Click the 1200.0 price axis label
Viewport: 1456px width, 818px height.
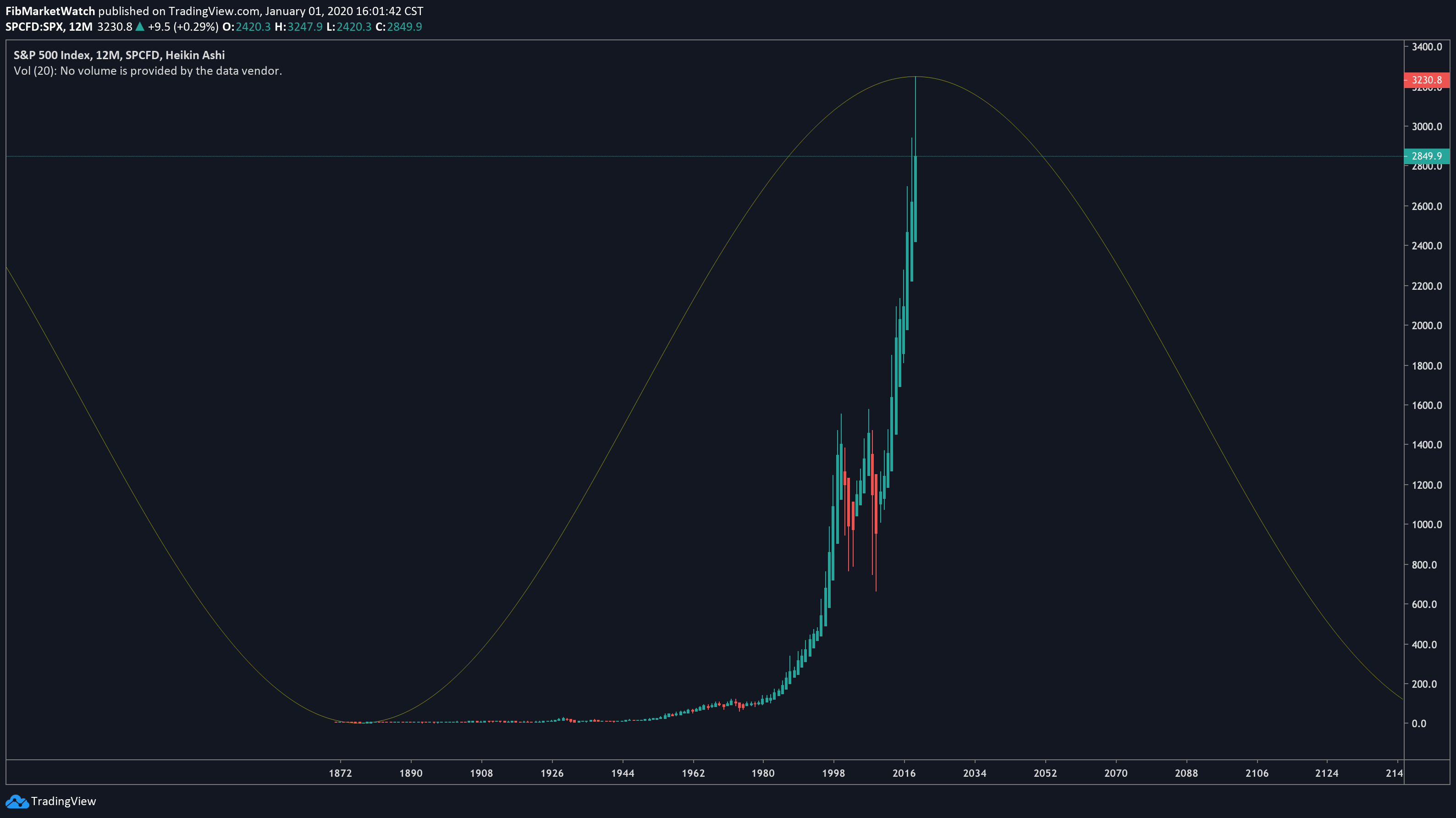click(1427, 485)
